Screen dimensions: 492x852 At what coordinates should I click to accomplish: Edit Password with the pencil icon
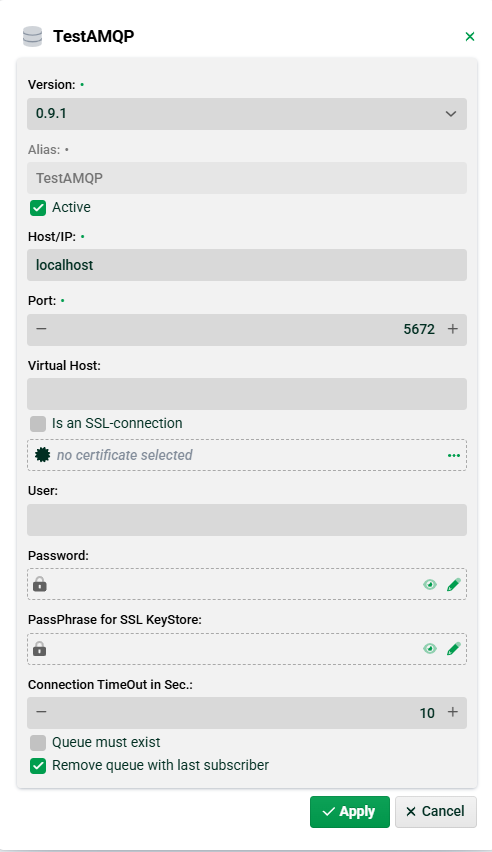click(x=453, y=585)
